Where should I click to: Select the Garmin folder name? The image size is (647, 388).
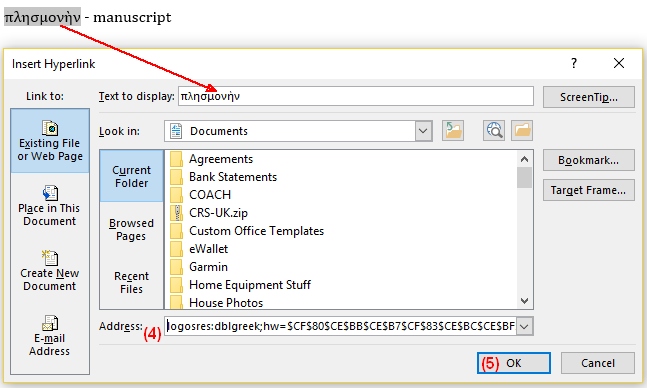tap(208, 267)
